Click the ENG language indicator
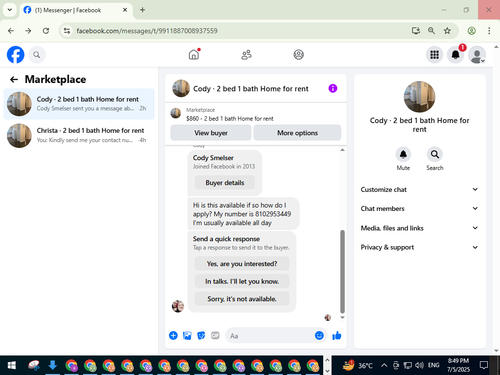 click(433, 365)
